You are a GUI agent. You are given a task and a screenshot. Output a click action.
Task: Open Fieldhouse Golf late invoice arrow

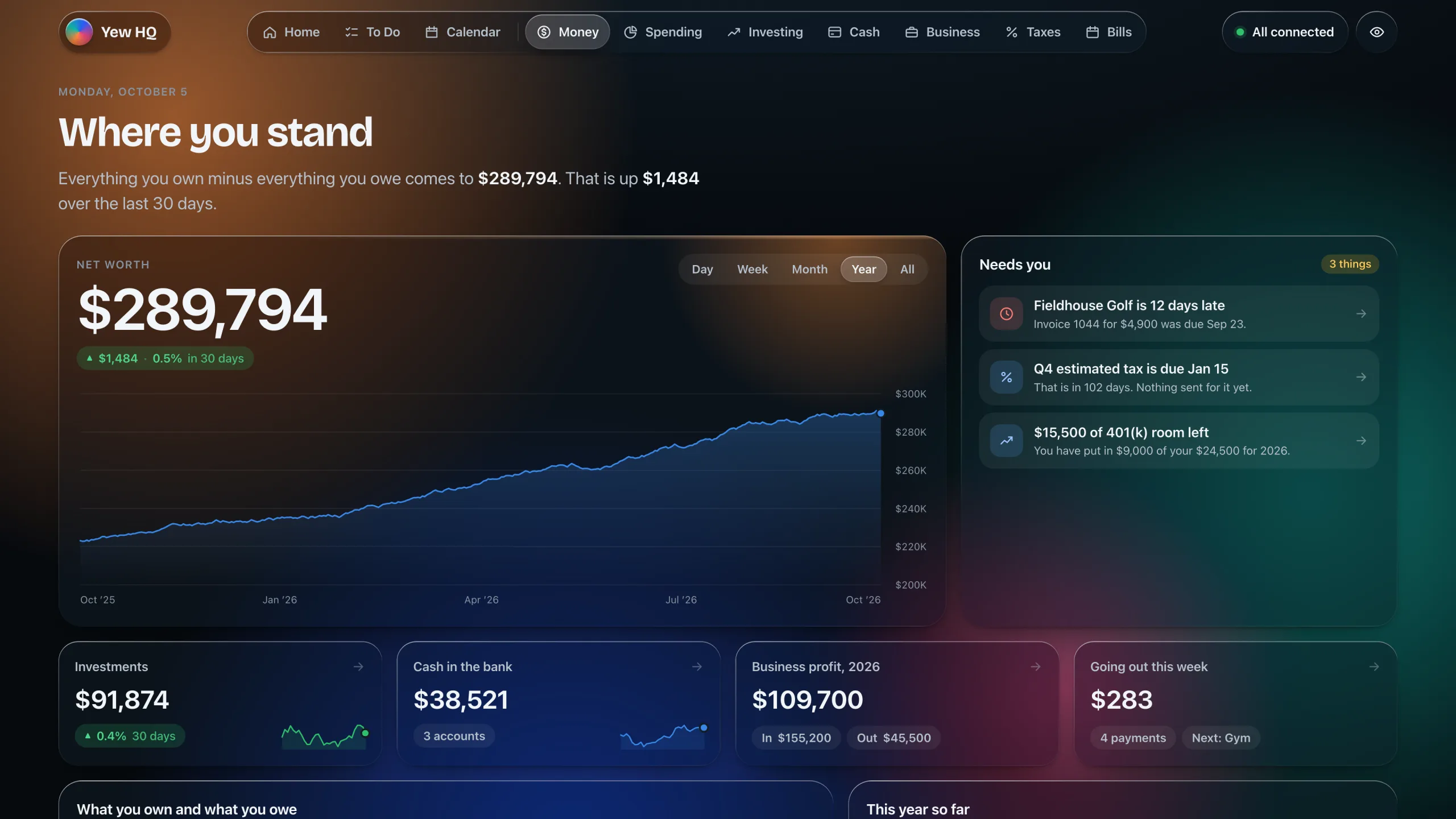pos(1361,314)
